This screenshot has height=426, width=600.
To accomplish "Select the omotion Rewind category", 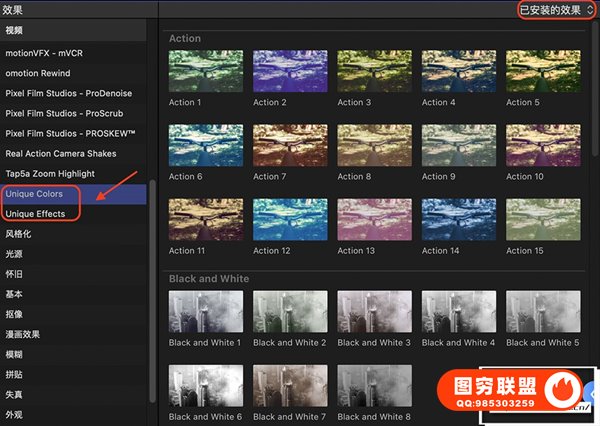I will tap(40, 72).
